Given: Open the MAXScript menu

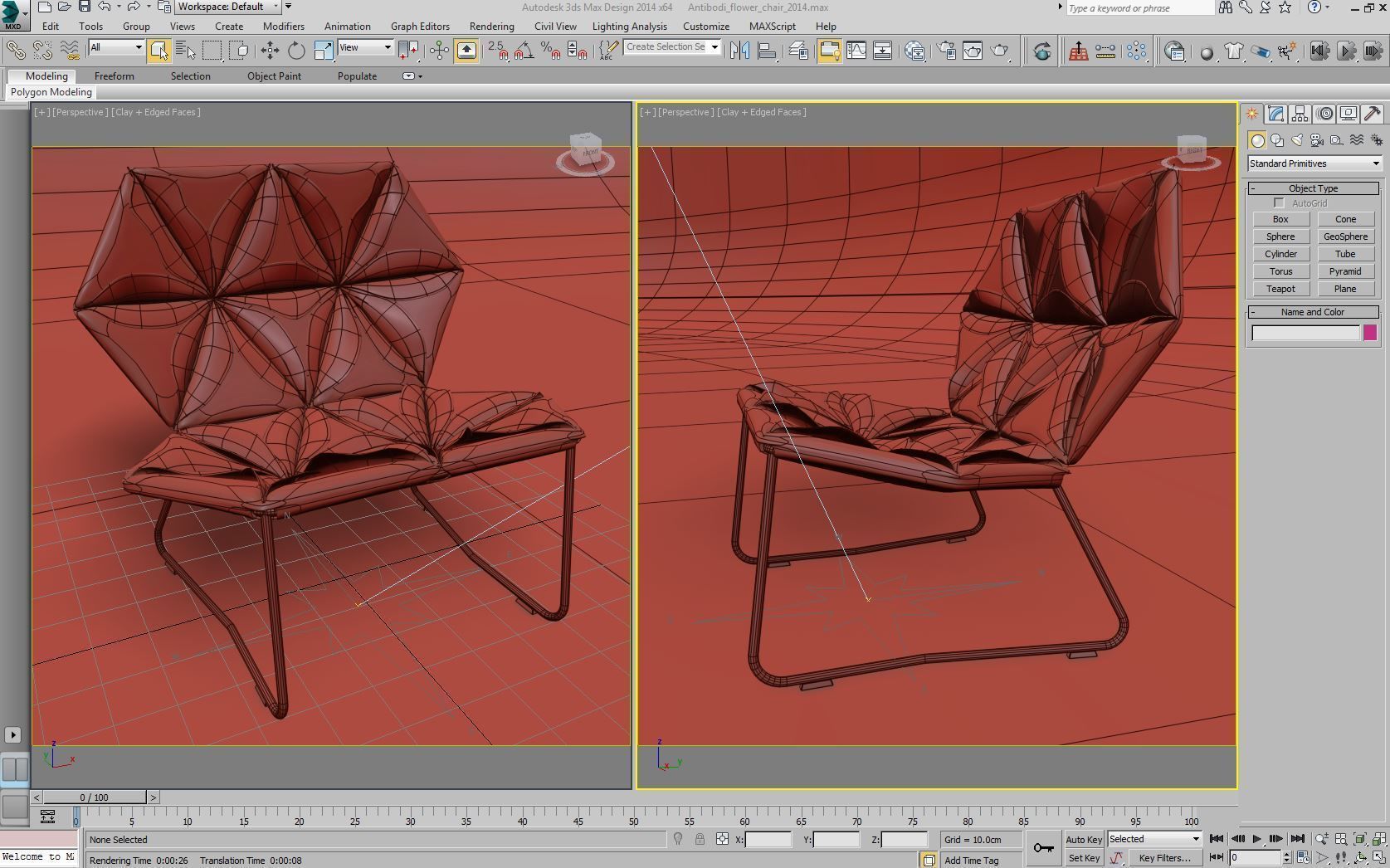Looking at the screenshot, I should click(x=772, y=27).
